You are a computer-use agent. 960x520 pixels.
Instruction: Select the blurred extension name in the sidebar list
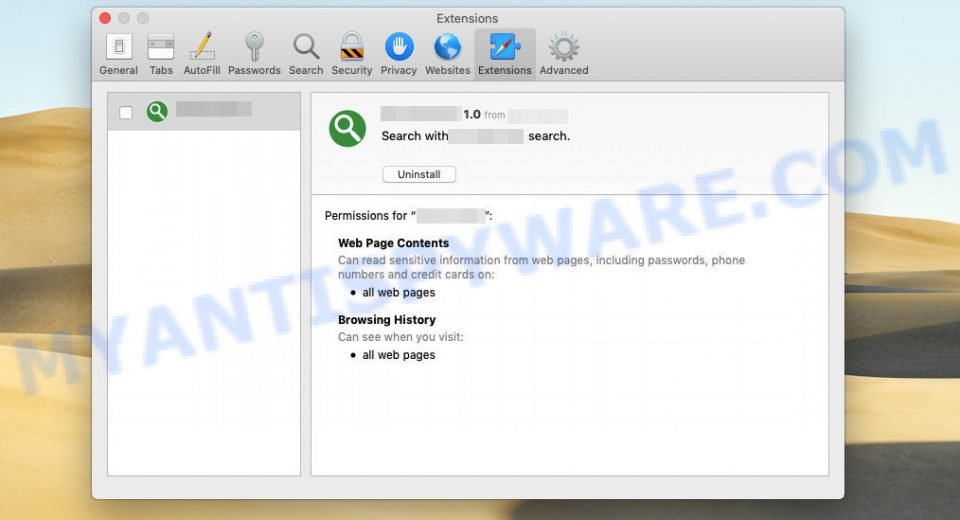tap(214, 109)
